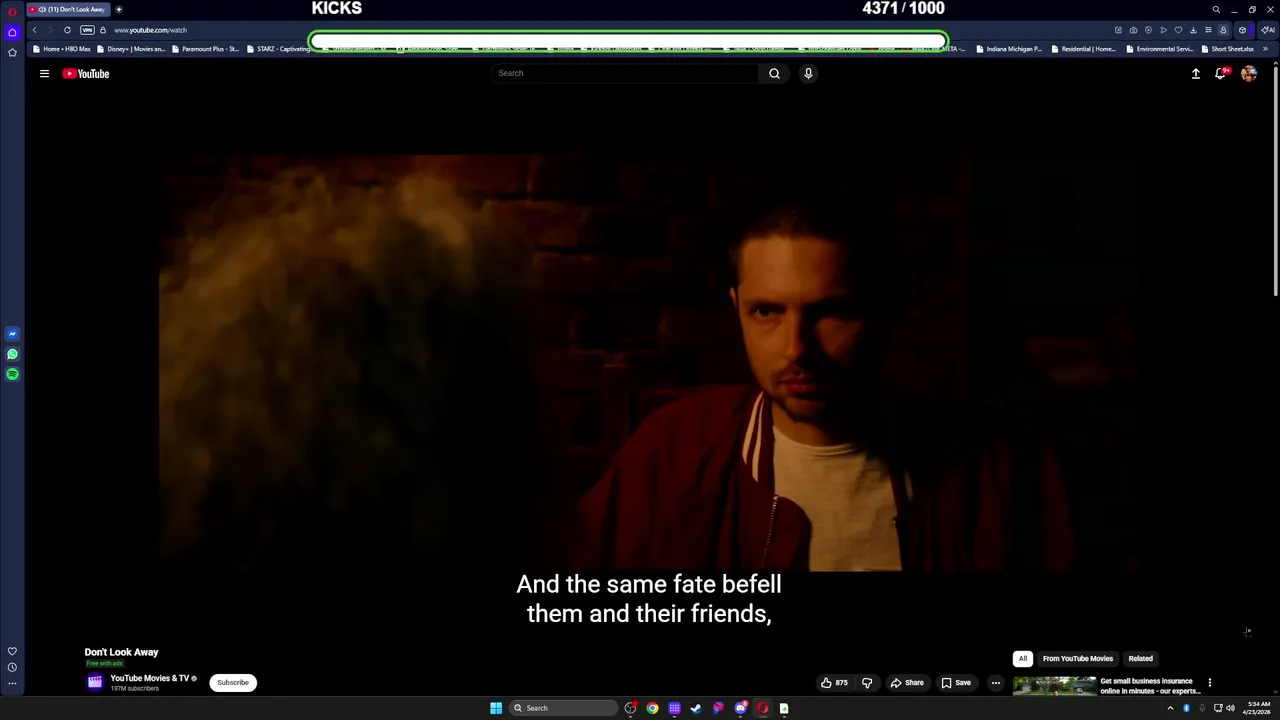
Task: Open Messenger in Opera sidebar
Action: [12, 334]
